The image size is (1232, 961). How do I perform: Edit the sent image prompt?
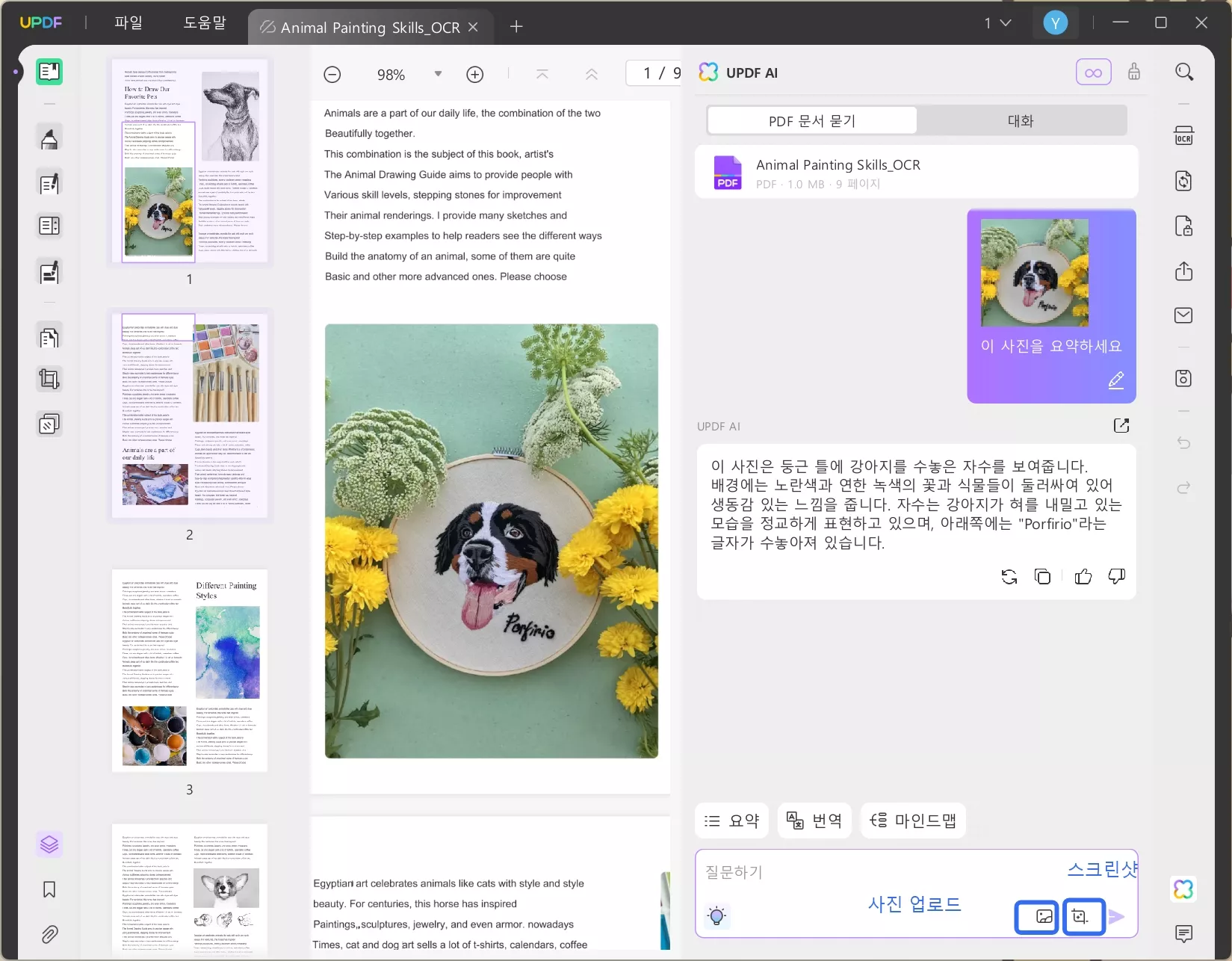pos(1116,380)
